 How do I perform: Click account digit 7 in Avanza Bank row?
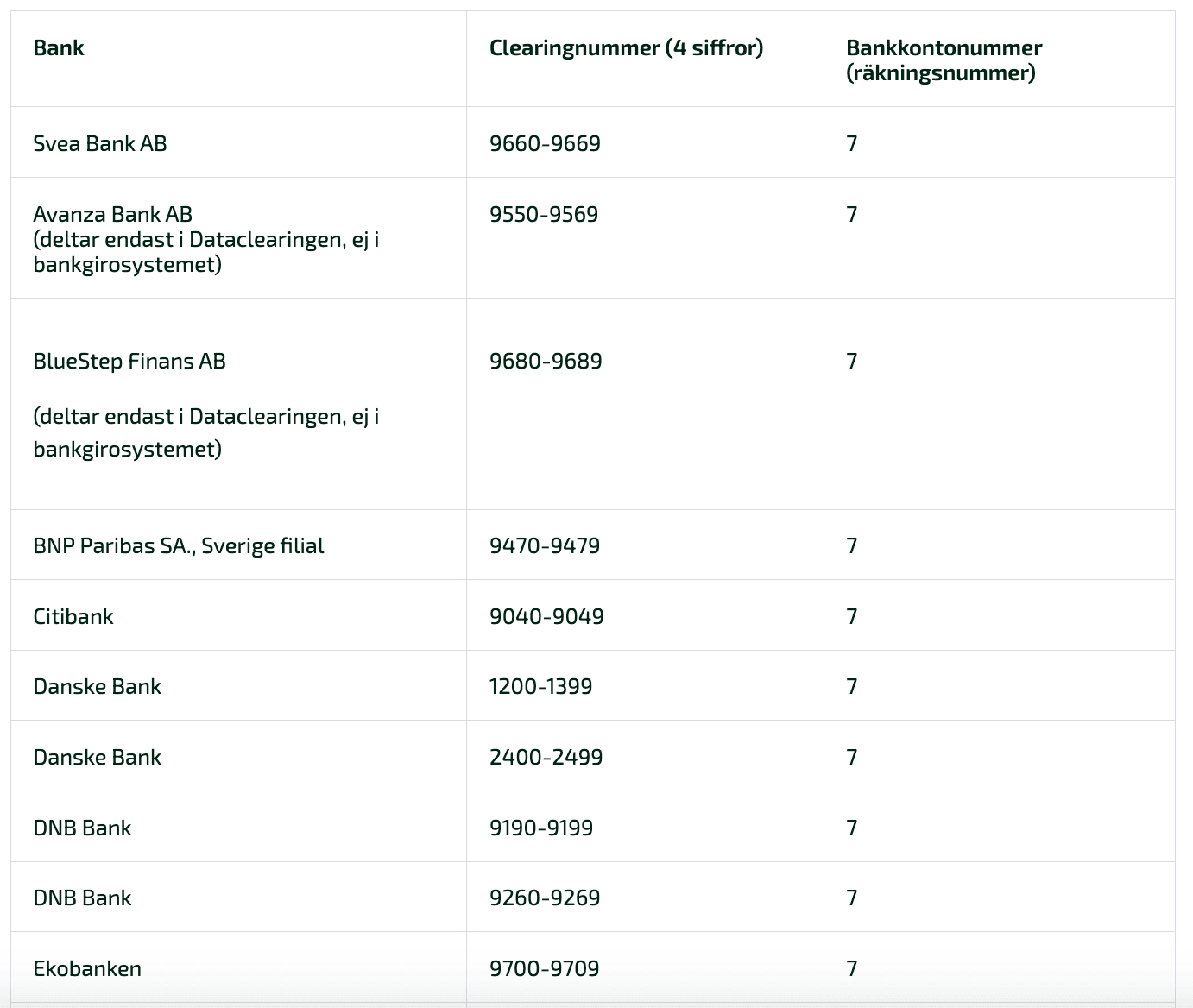(x=852, y=214)
